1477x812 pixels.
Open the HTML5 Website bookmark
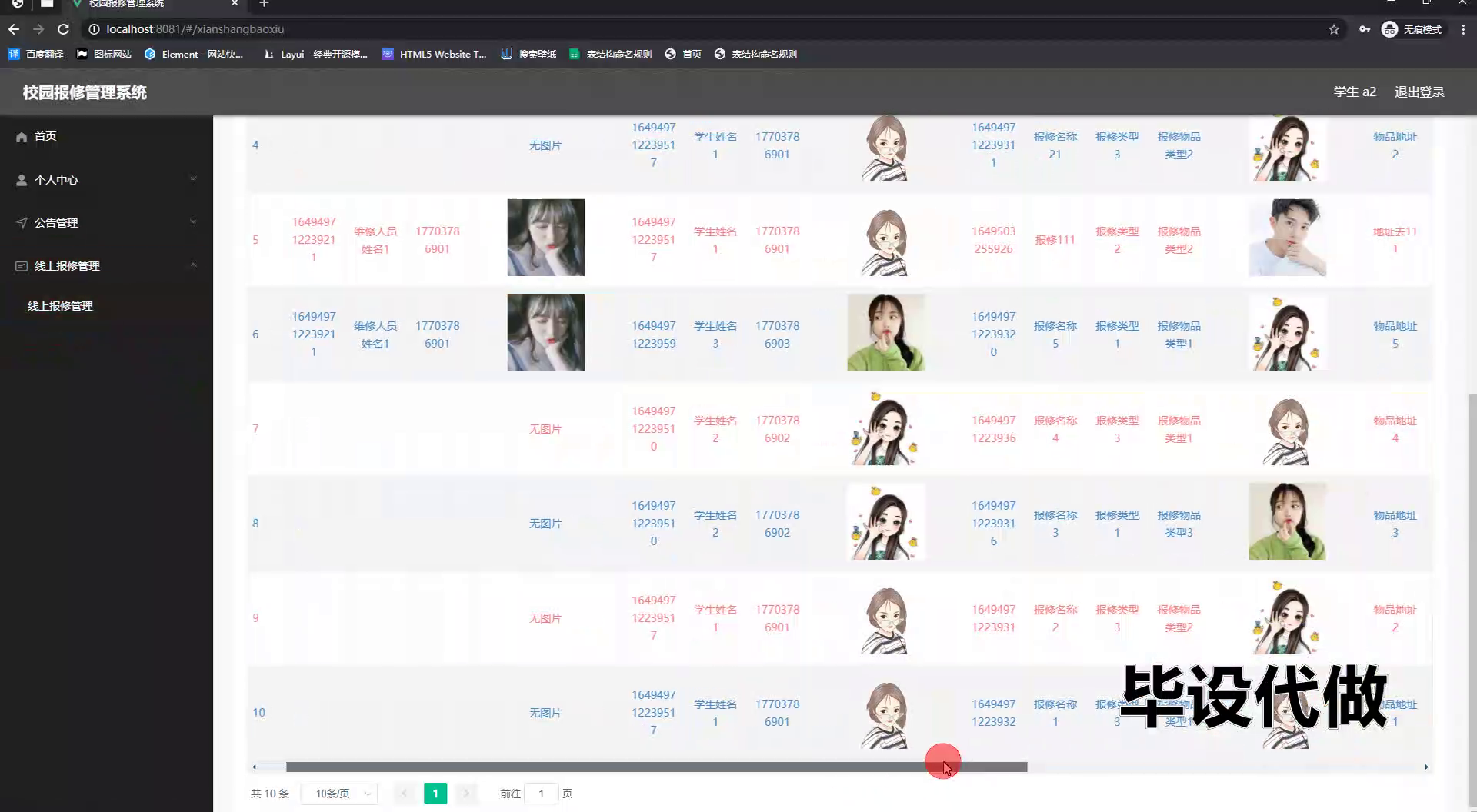pos(434,54)
